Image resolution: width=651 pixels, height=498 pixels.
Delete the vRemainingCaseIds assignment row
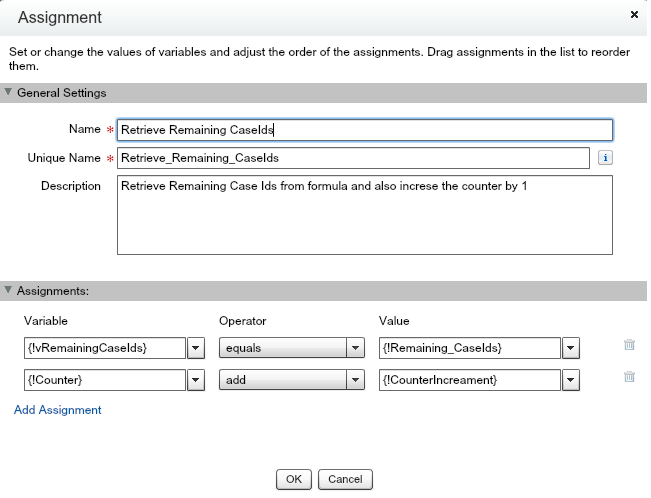pyautogui.click(x=629, y=346)
